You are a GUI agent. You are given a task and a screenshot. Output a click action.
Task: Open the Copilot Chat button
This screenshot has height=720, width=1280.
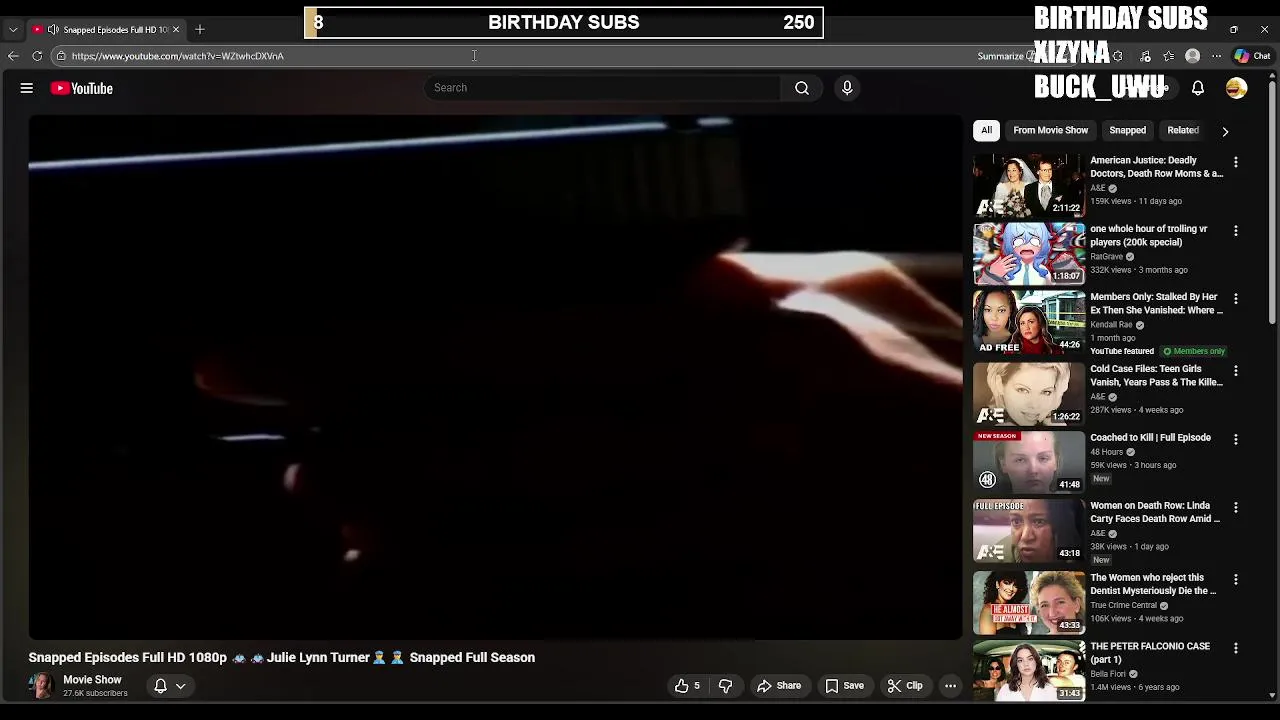point(1252,56)
